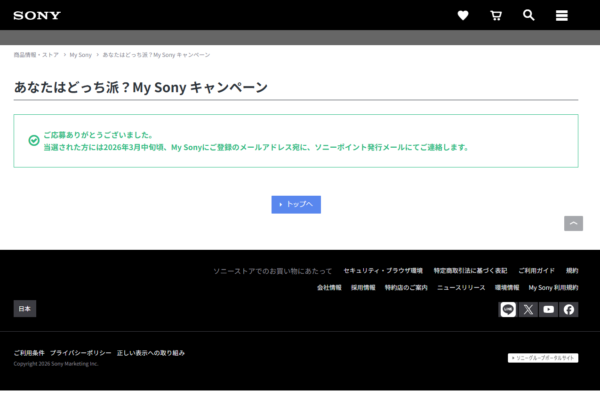Viewport: 600px width, 398px height.
Task: Select the 日本 region button
Action: click(25, 308)
